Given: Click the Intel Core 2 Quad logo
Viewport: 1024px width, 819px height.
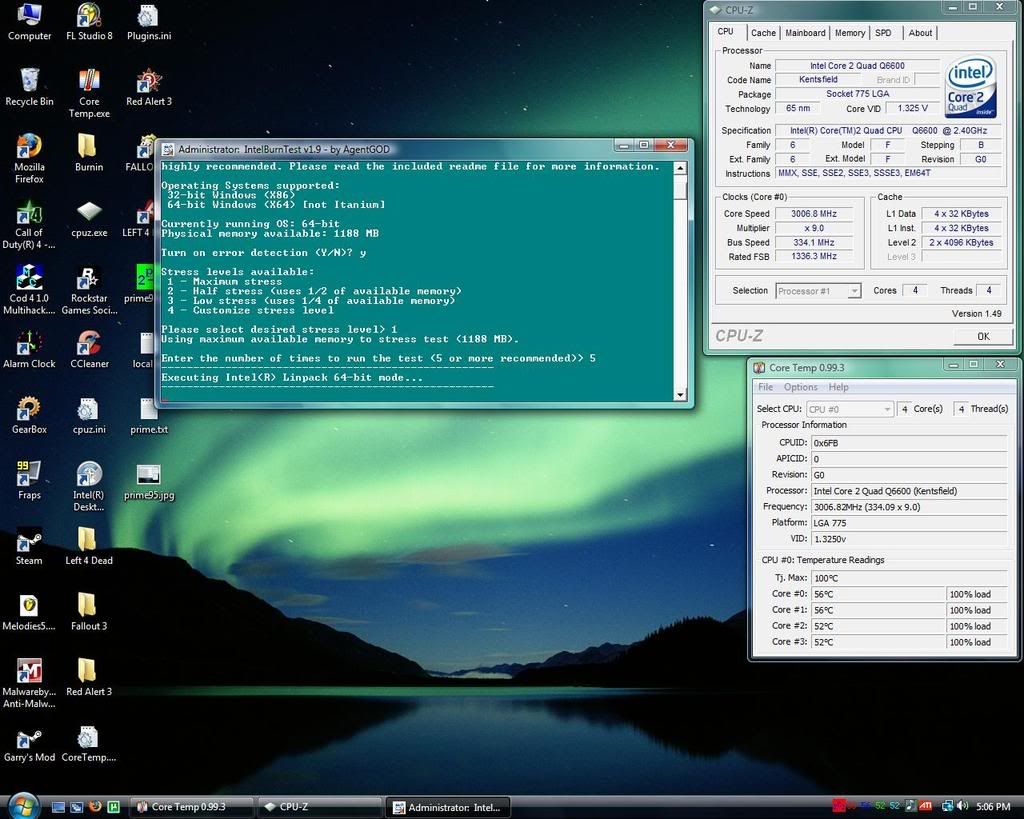Looking at the screenshot, I should (971, 86).
